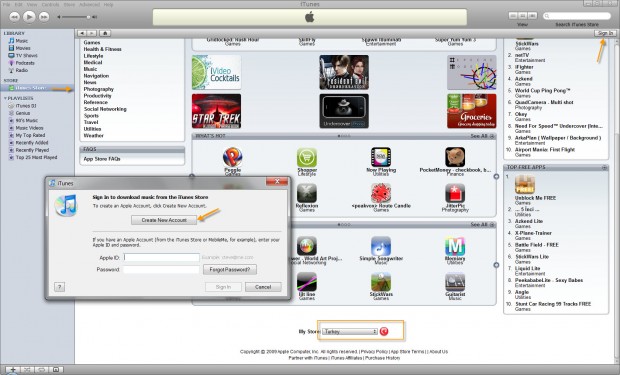Click the StickWars app icon in grid
Image resolution: width=620 pixels, height=375 pixels.
[381, 282]
